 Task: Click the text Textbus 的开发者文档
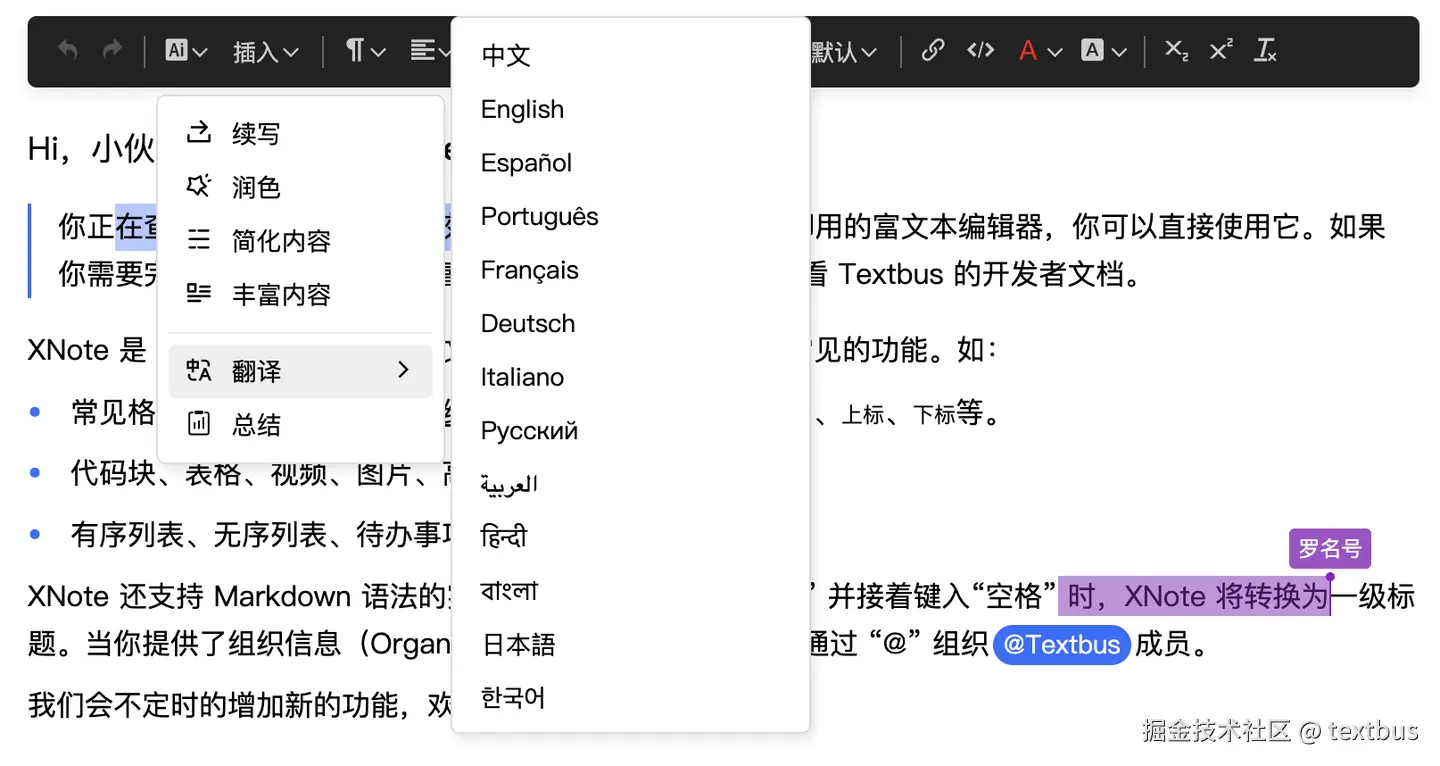click(990, 274)
